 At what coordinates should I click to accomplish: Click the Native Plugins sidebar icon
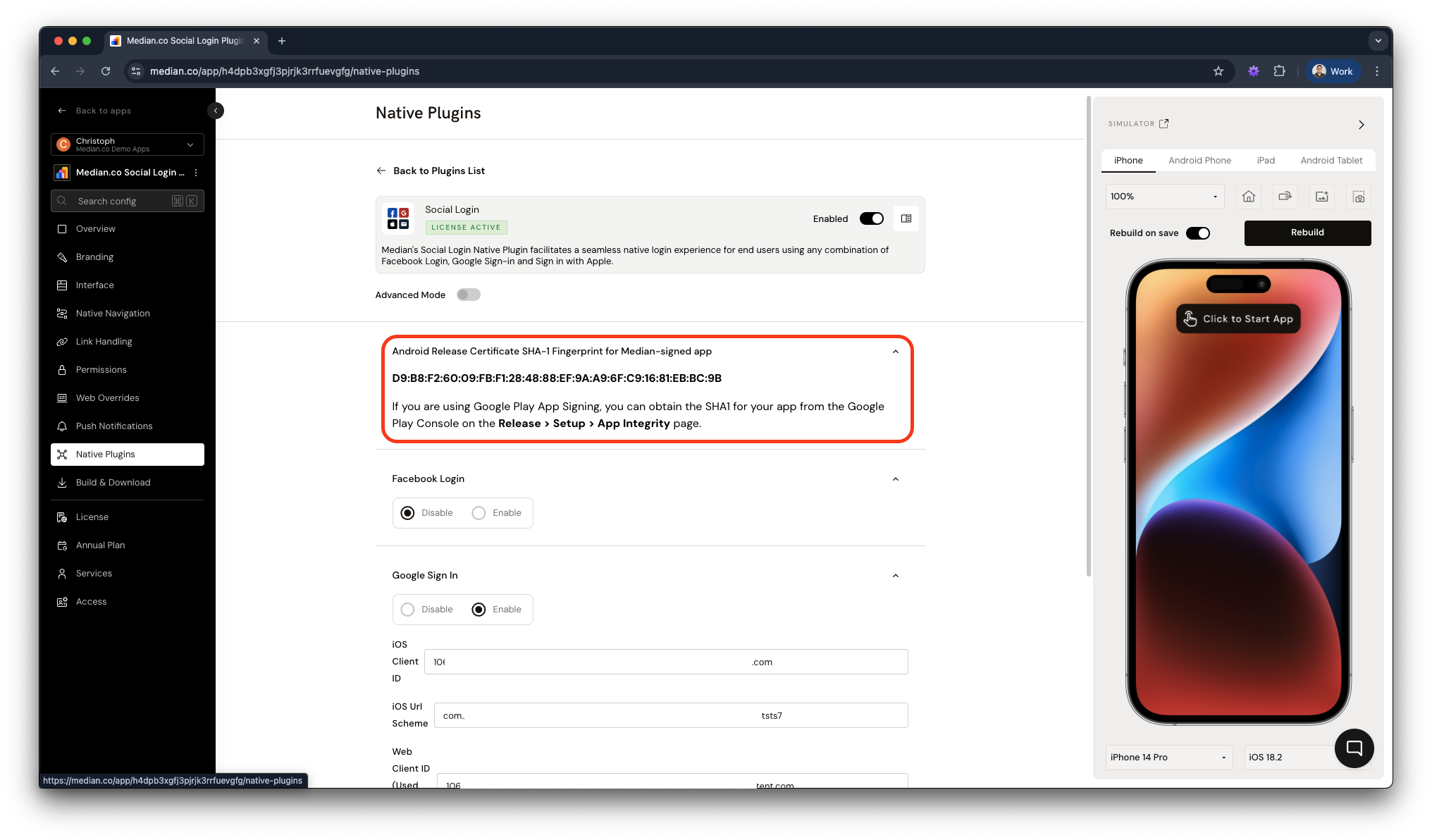coord(62,455)
